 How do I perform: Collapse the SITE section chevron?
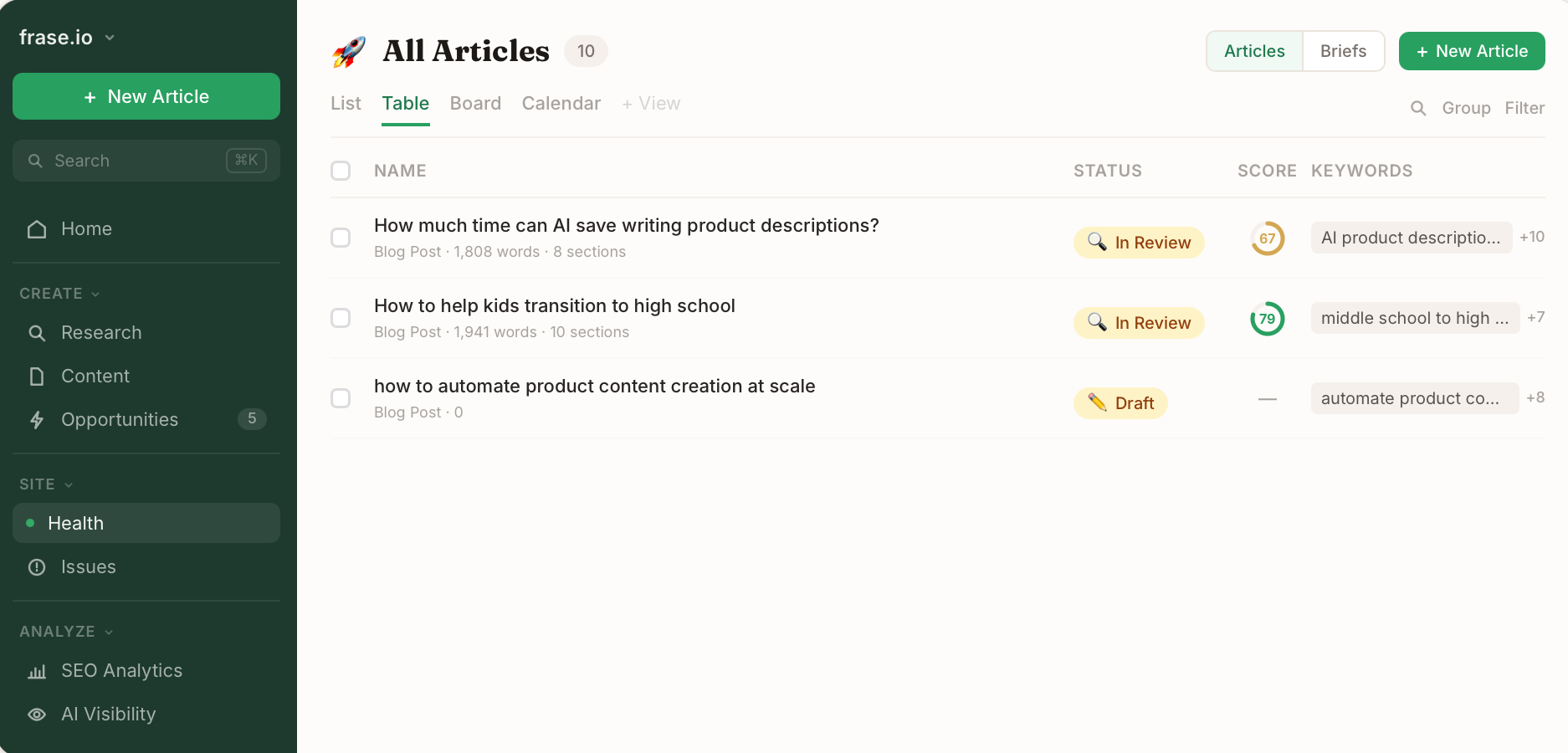click(69, 484)
